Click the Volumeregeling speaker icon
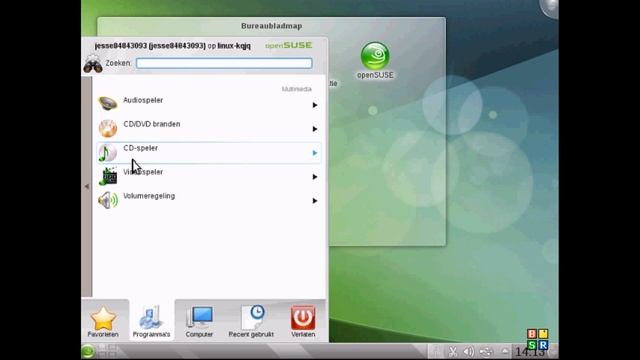The width and height of the screenshot is (640, 360). 108,200
